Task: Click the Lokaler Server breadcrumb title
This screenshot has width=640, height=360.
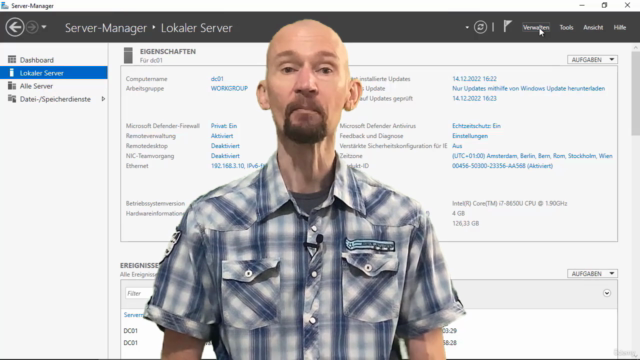Action: click(196, 28)
